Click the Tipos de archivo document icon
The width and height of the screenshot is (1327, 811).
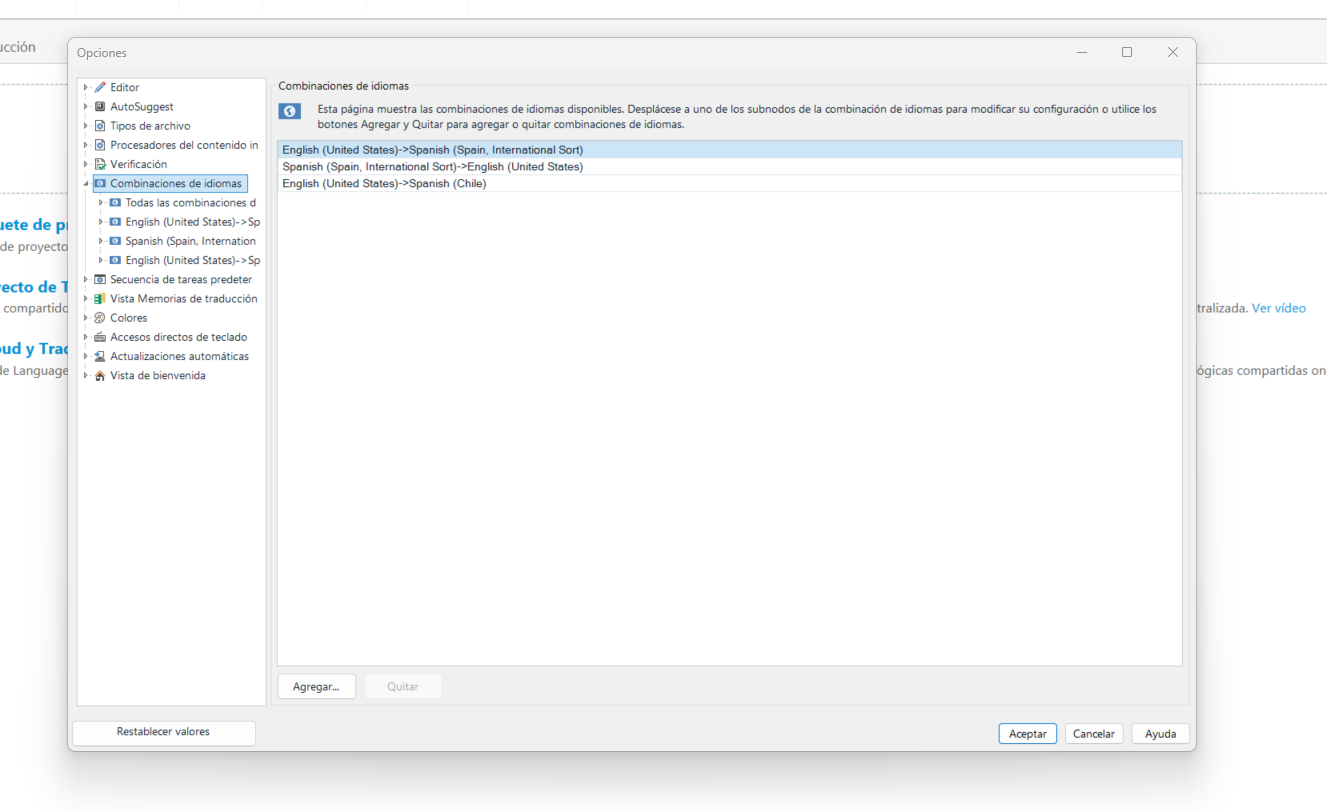(x=100, y=126)
